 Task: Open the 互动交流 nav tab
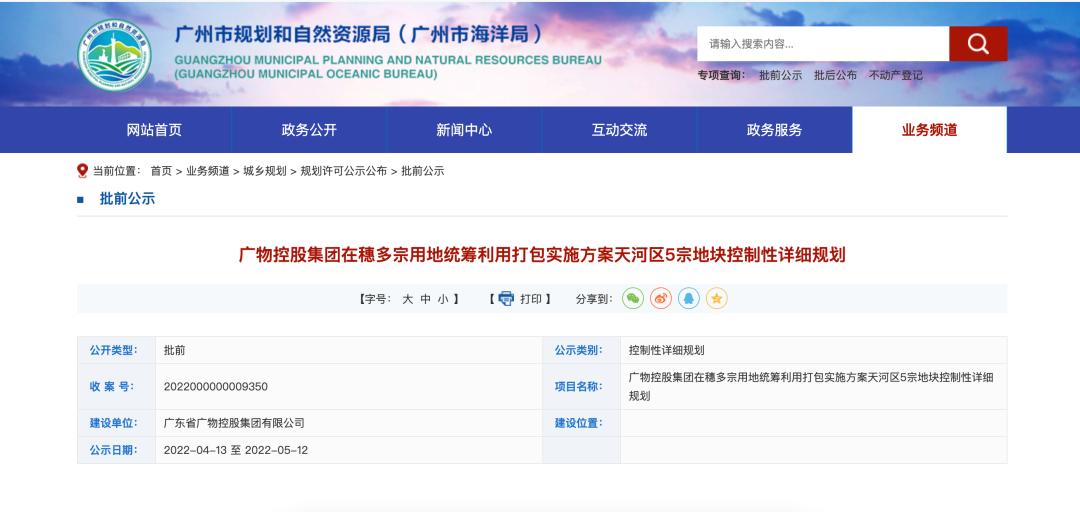619,130
